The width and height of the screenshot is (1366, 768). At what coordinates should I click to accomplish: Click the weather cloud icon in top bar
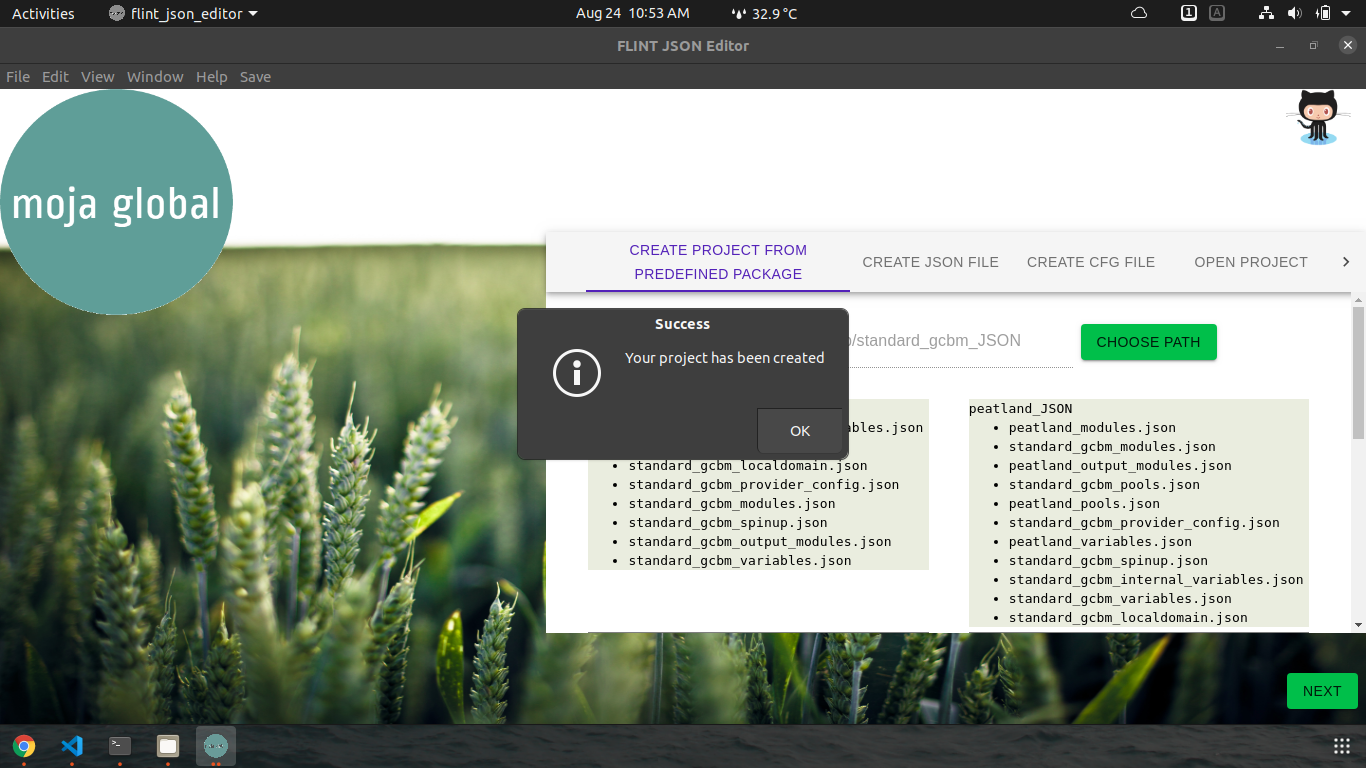click(1139, 13)
